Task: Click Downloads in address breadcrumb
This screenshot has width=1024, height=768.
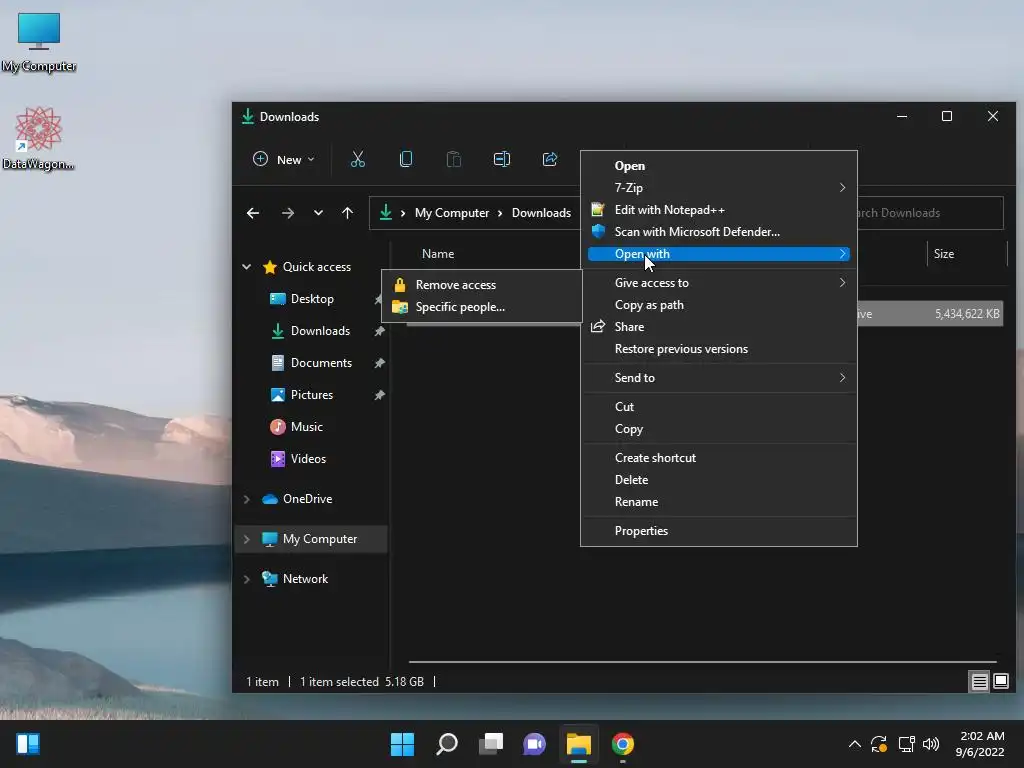Action: [541, 213]
